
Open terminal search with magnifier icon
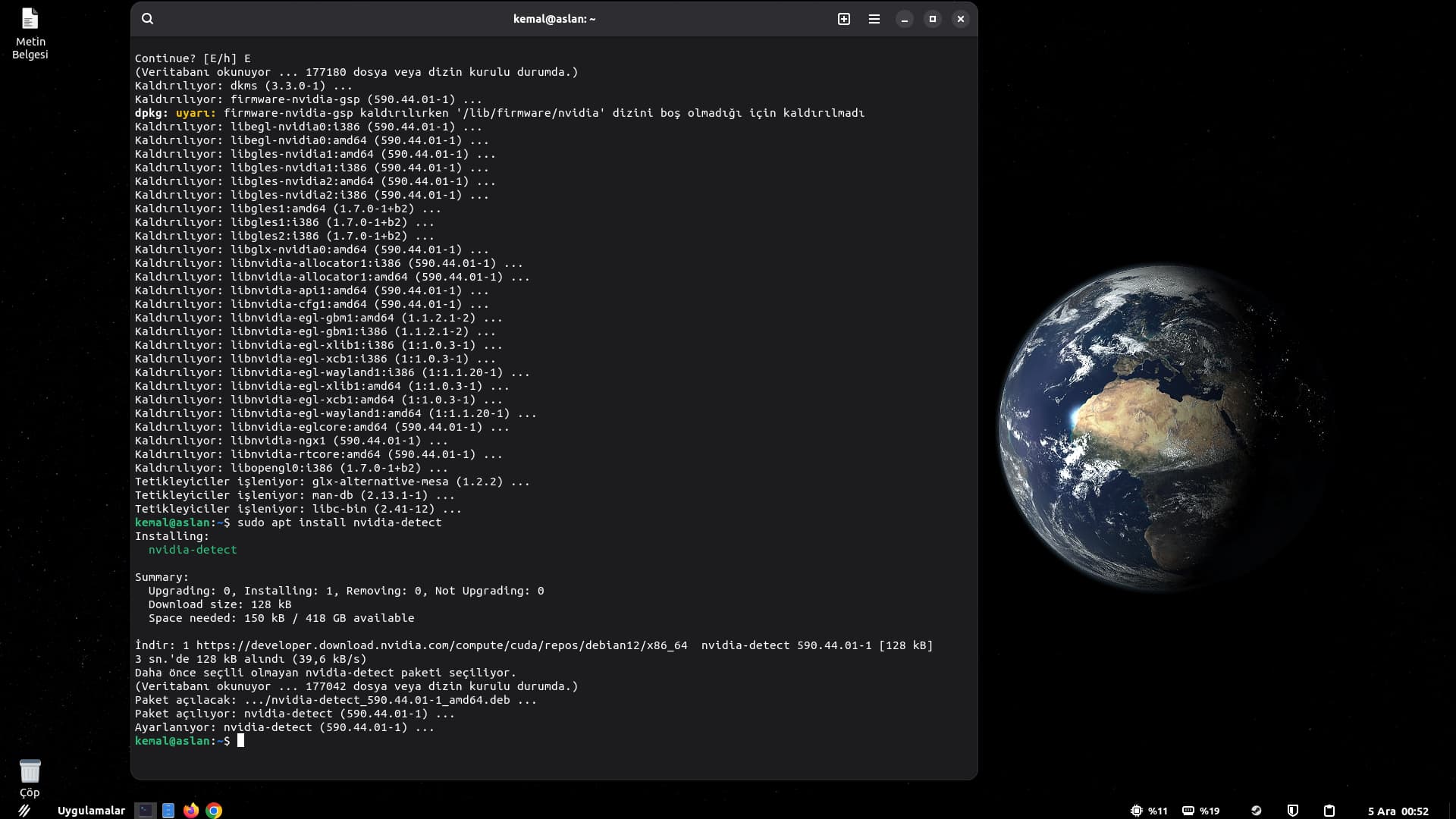(x=148, y=19)
